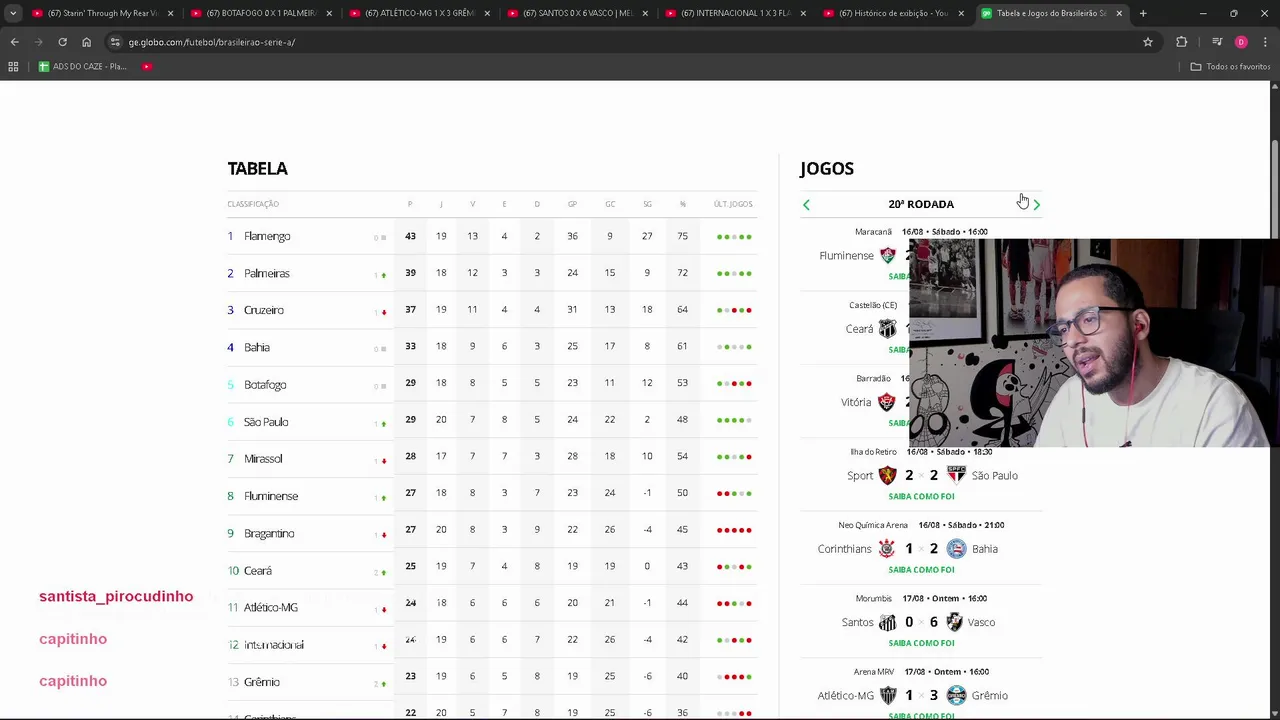Reload the page
The width and height of the screenshot is (1280, 720).
62,42
